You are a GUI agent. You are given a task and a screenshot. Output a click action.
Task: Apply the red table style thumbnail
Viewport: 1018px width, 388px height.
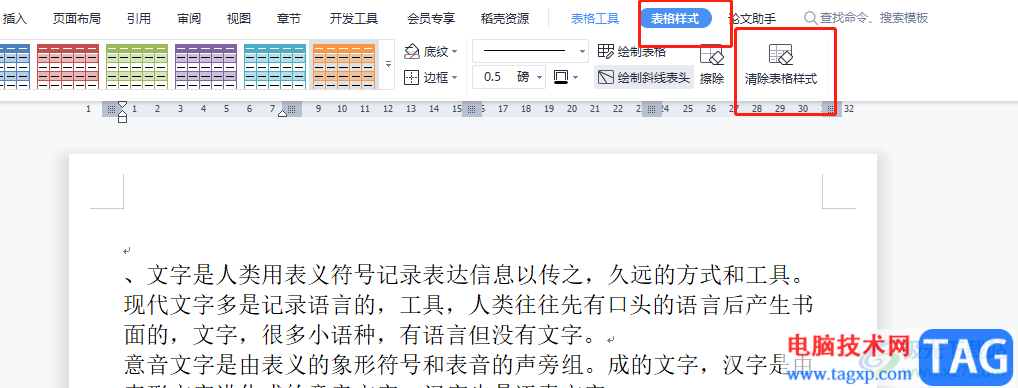click(x=68, y=65)
